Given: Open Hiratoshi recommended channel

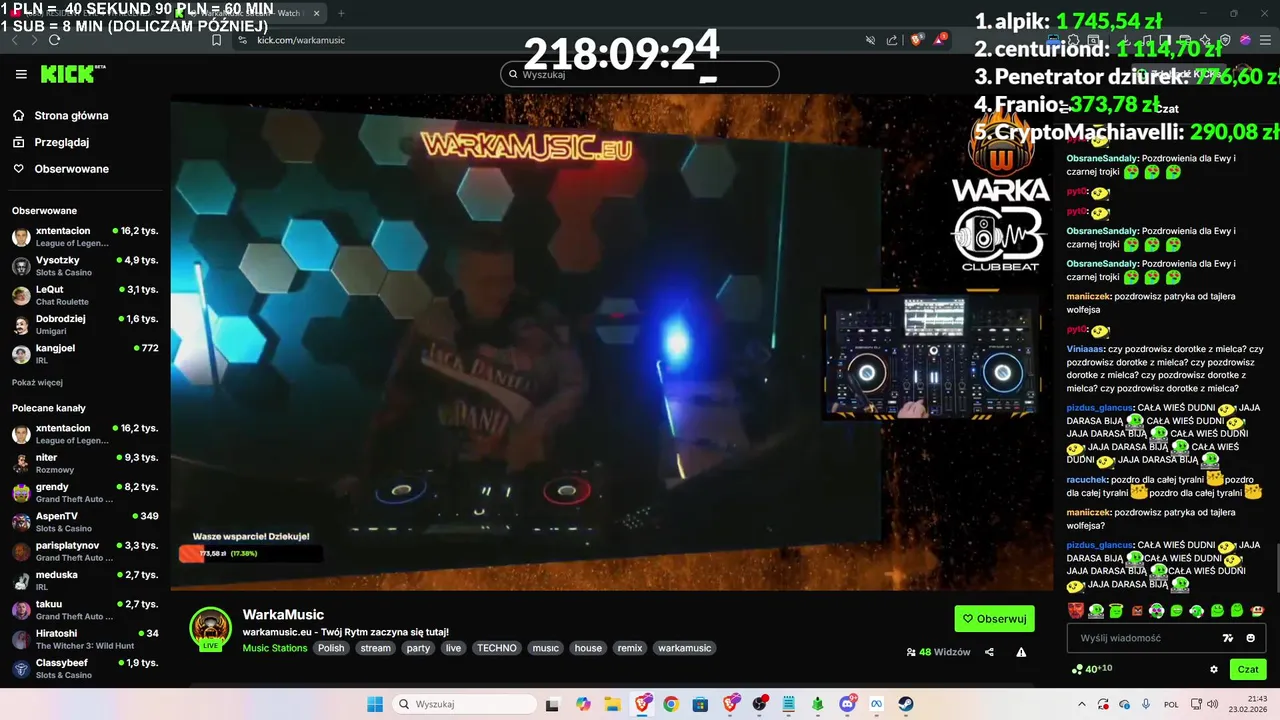Looking at the screenshot, I should pyautogui.click(x=85, y=639).
